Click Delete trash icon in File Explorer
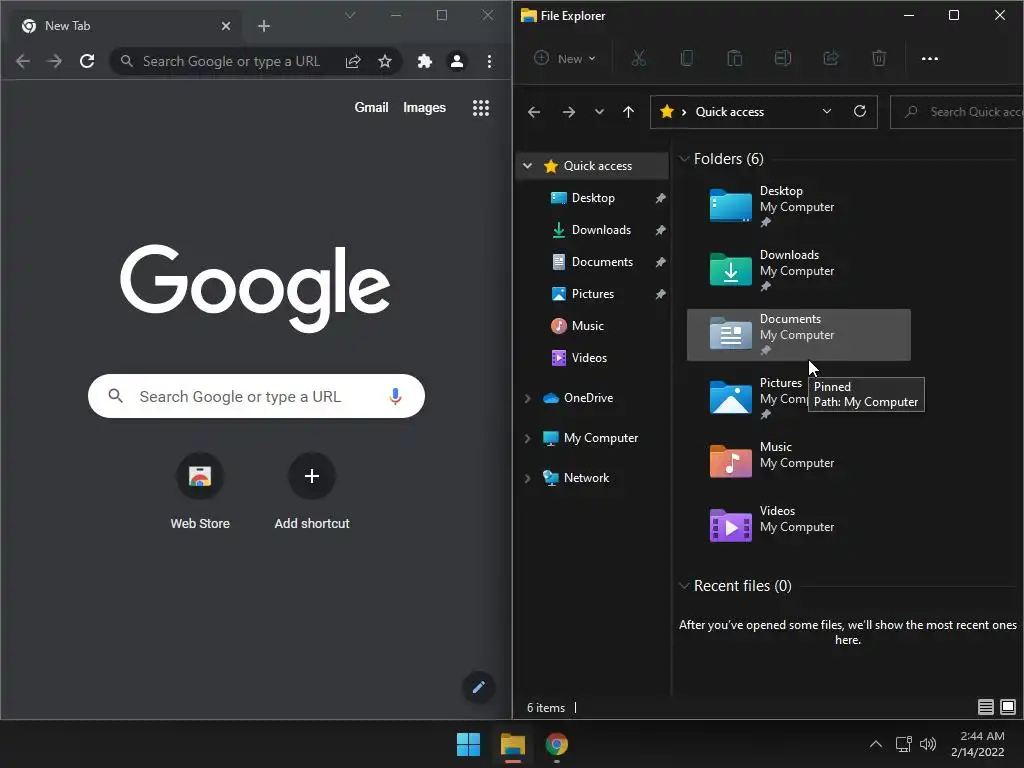 click(879, 59)
